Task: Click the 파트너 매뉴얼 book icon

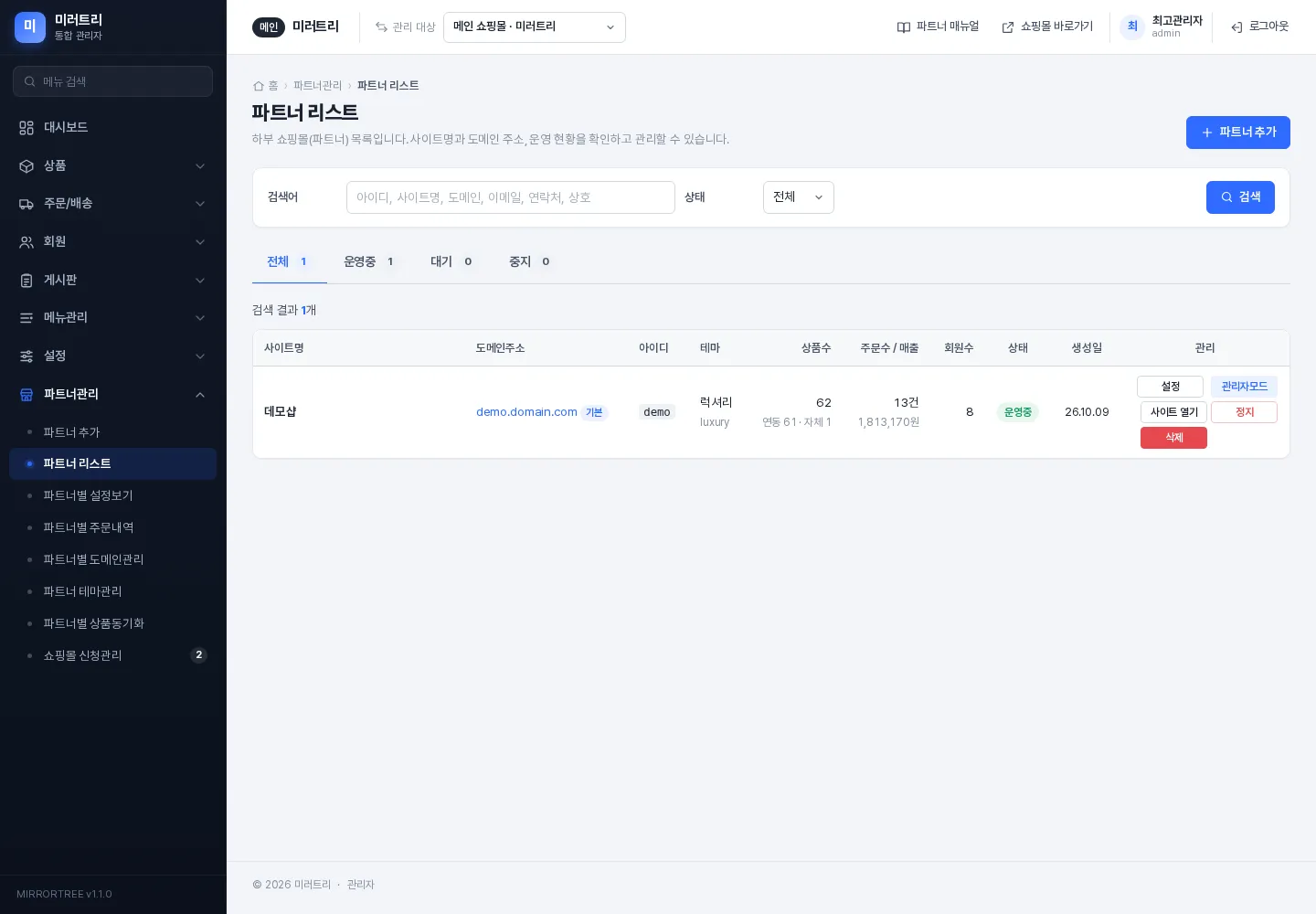Action: coord(904,27)
